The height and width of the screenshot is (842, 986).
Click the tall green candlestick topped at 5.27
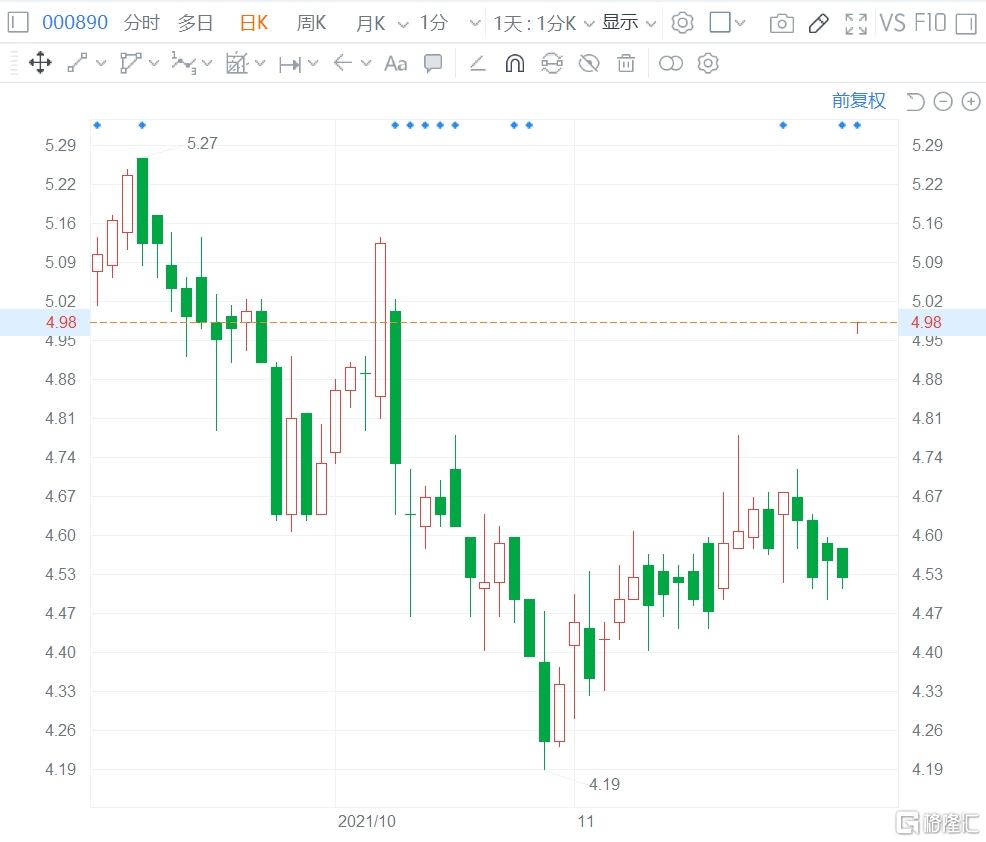(143, 201)
